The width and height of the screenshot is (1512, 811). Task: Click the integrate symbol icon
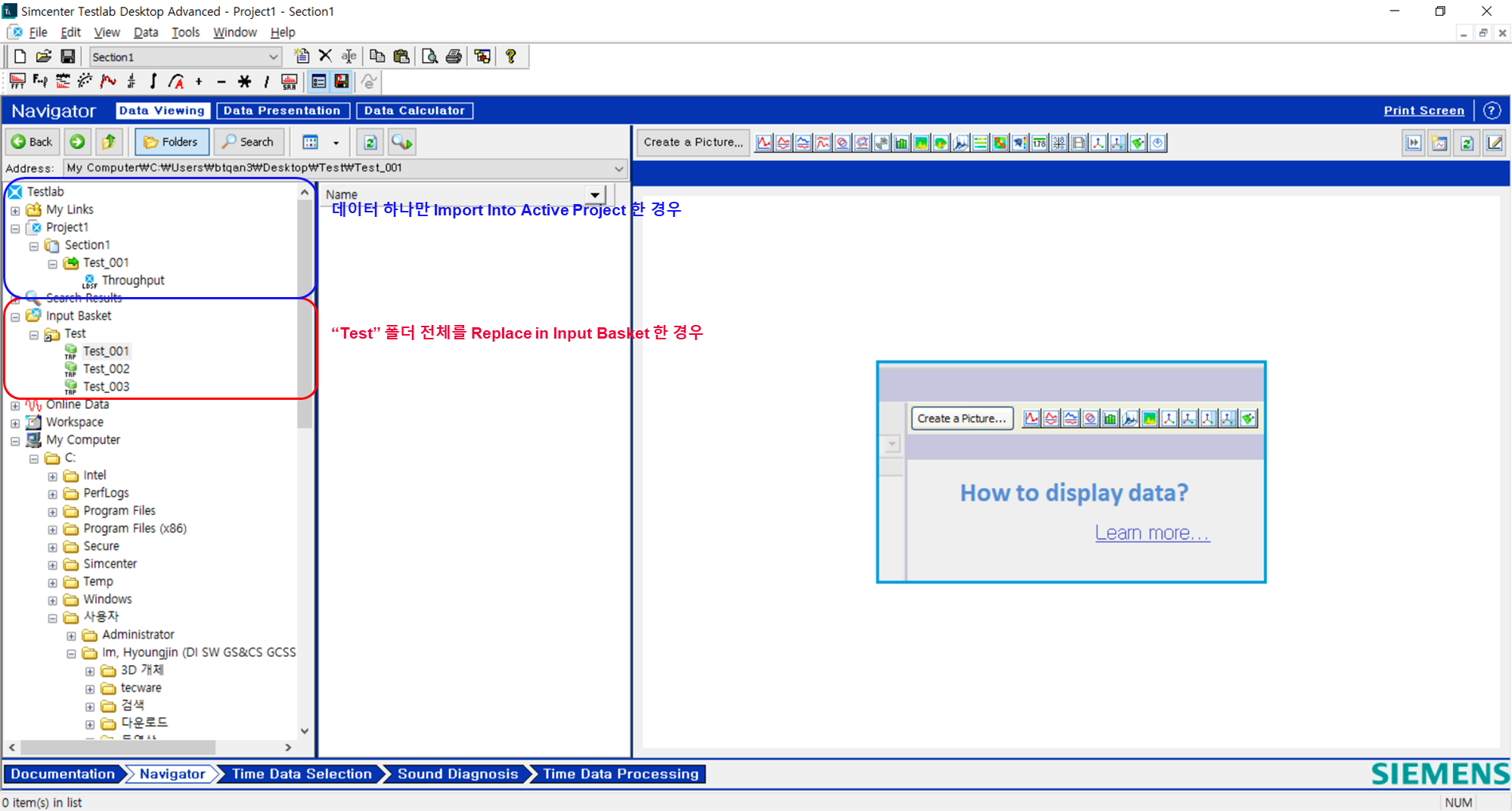(x=153, y=81)
